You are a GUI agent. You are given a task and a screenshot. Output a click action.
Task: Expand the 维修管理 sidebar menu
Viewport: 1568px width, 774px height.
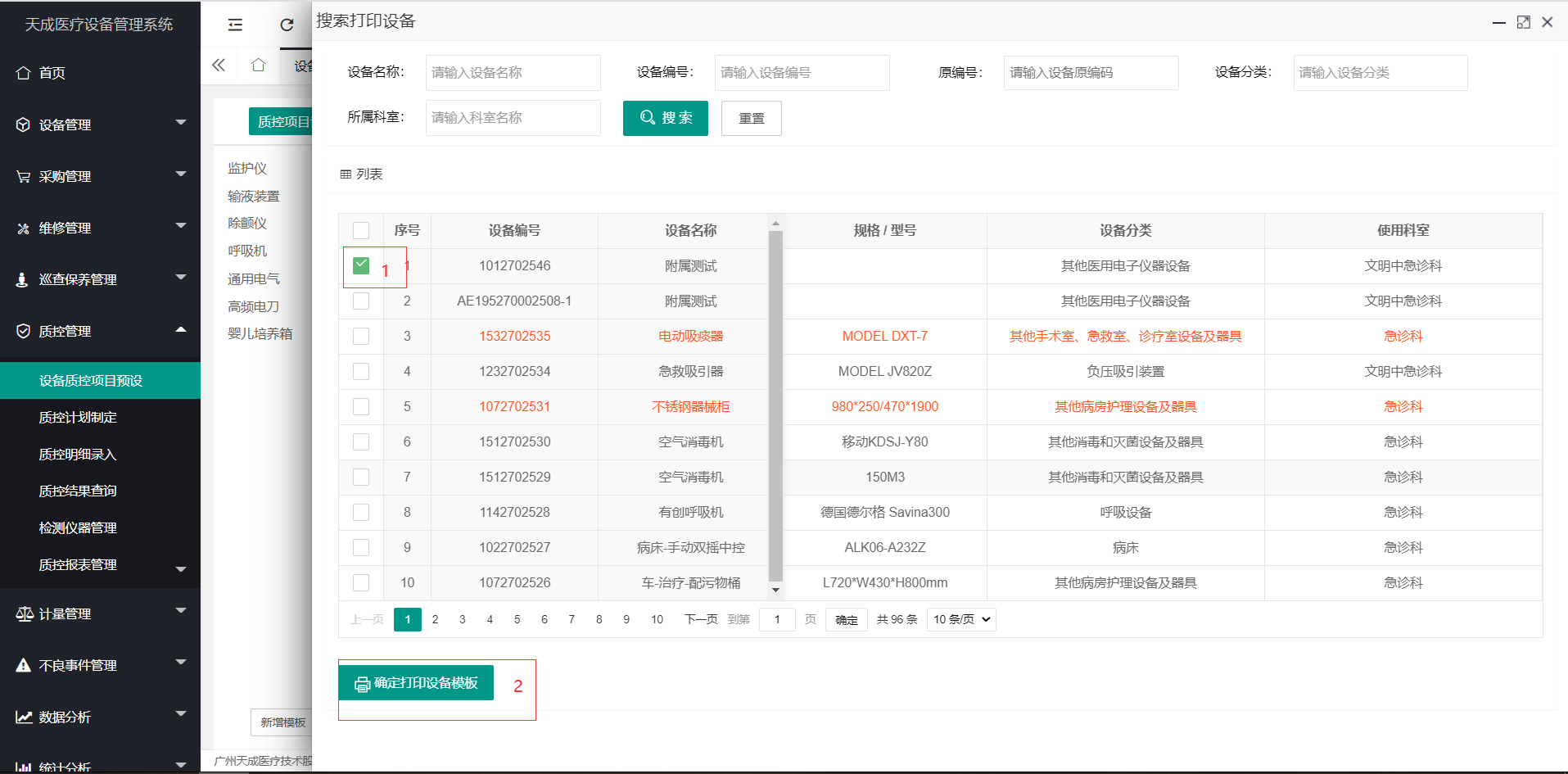(x=181, y=226)
